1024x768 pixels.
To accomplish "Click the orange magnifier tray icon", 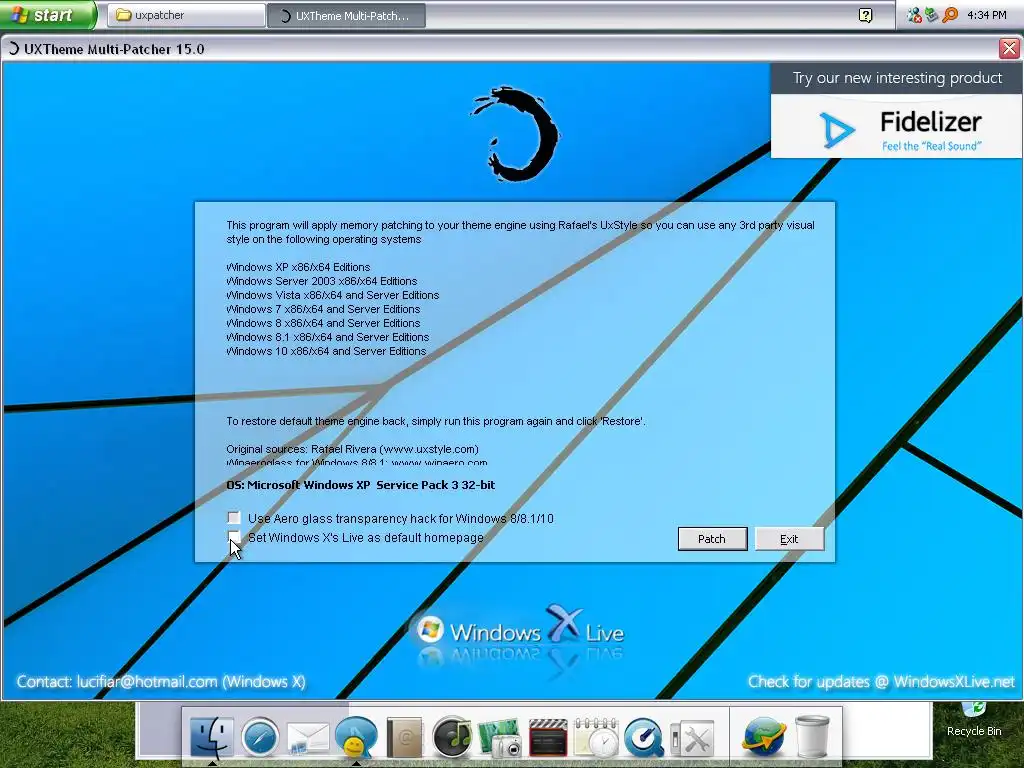I will coord(950,15).
